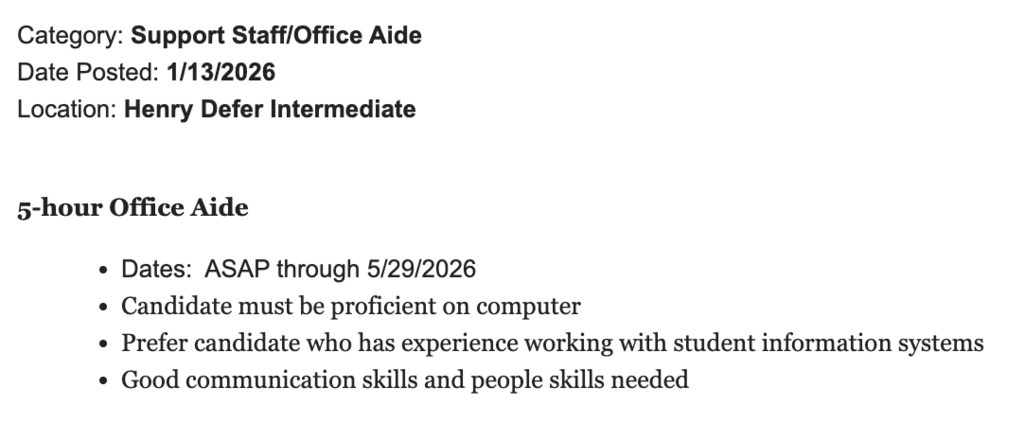Click the bullet dot before "Candidate must be"

105,307
